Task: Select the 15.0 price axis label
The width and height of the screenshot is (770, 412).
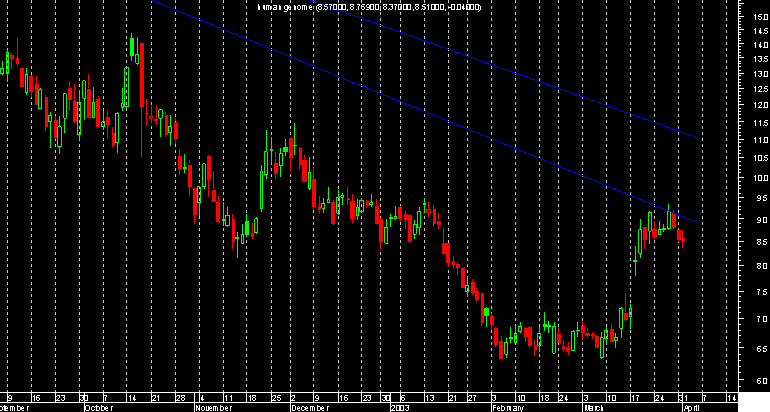Action: click(x=760, y=17)
